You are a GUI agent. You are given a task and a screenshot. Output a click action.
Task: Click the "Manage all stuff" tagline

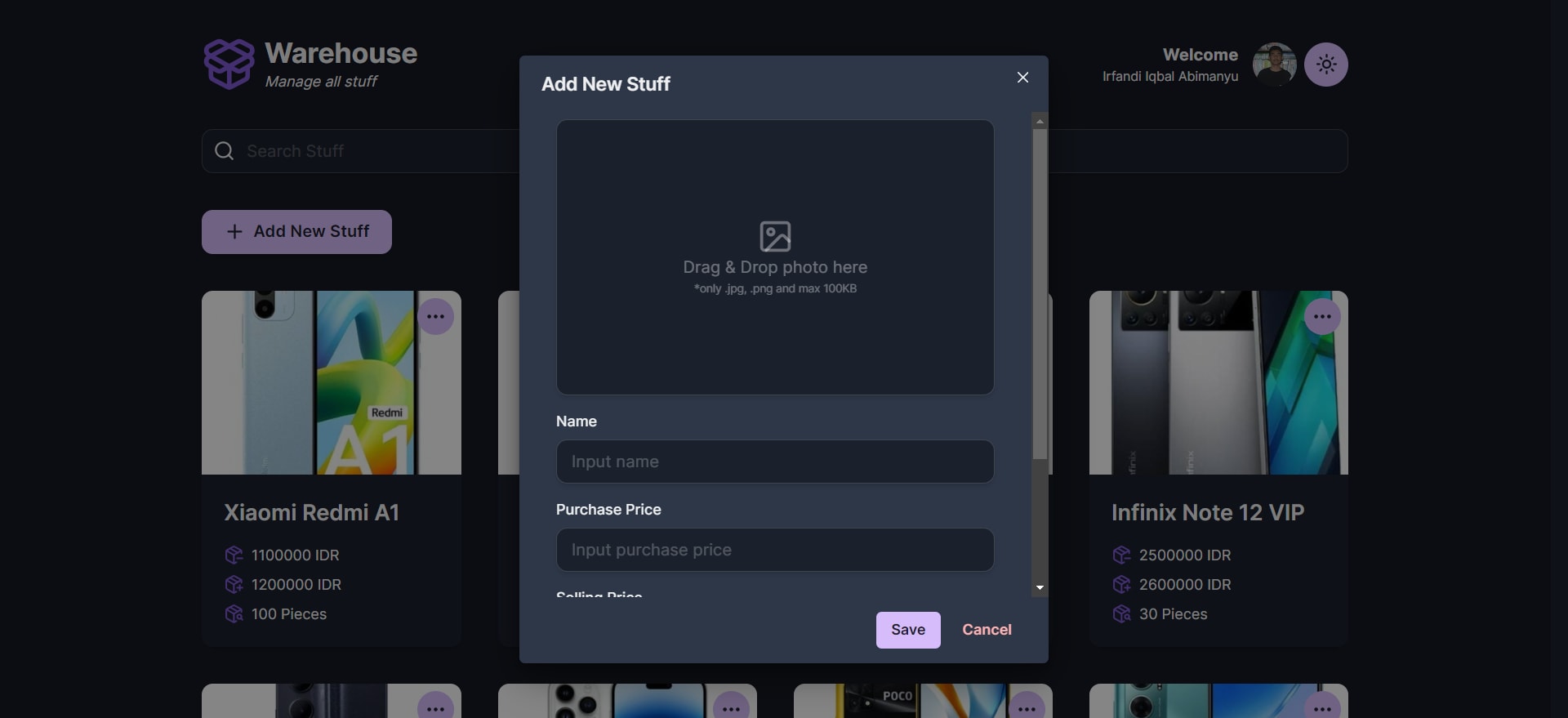[321, 82]
